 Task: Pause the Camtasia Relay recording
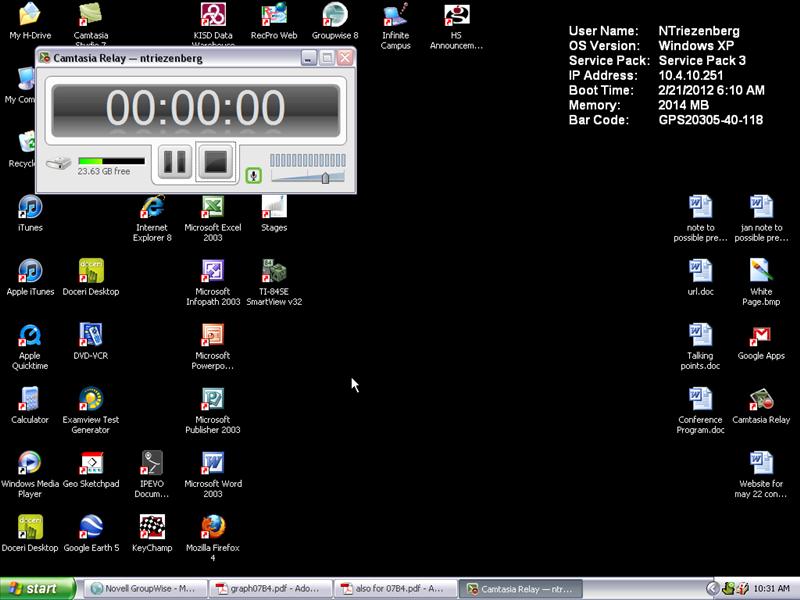(x=174, y=162)
